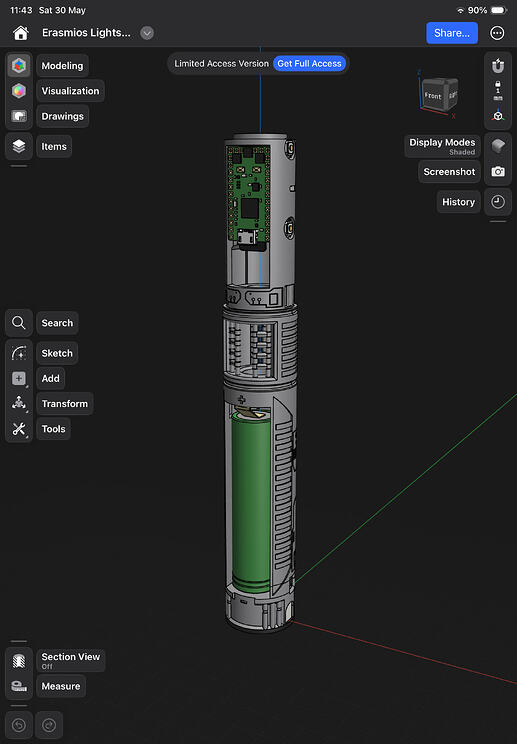Open the Transform gizmo icon
517x744 pixels.
[19, 403]
